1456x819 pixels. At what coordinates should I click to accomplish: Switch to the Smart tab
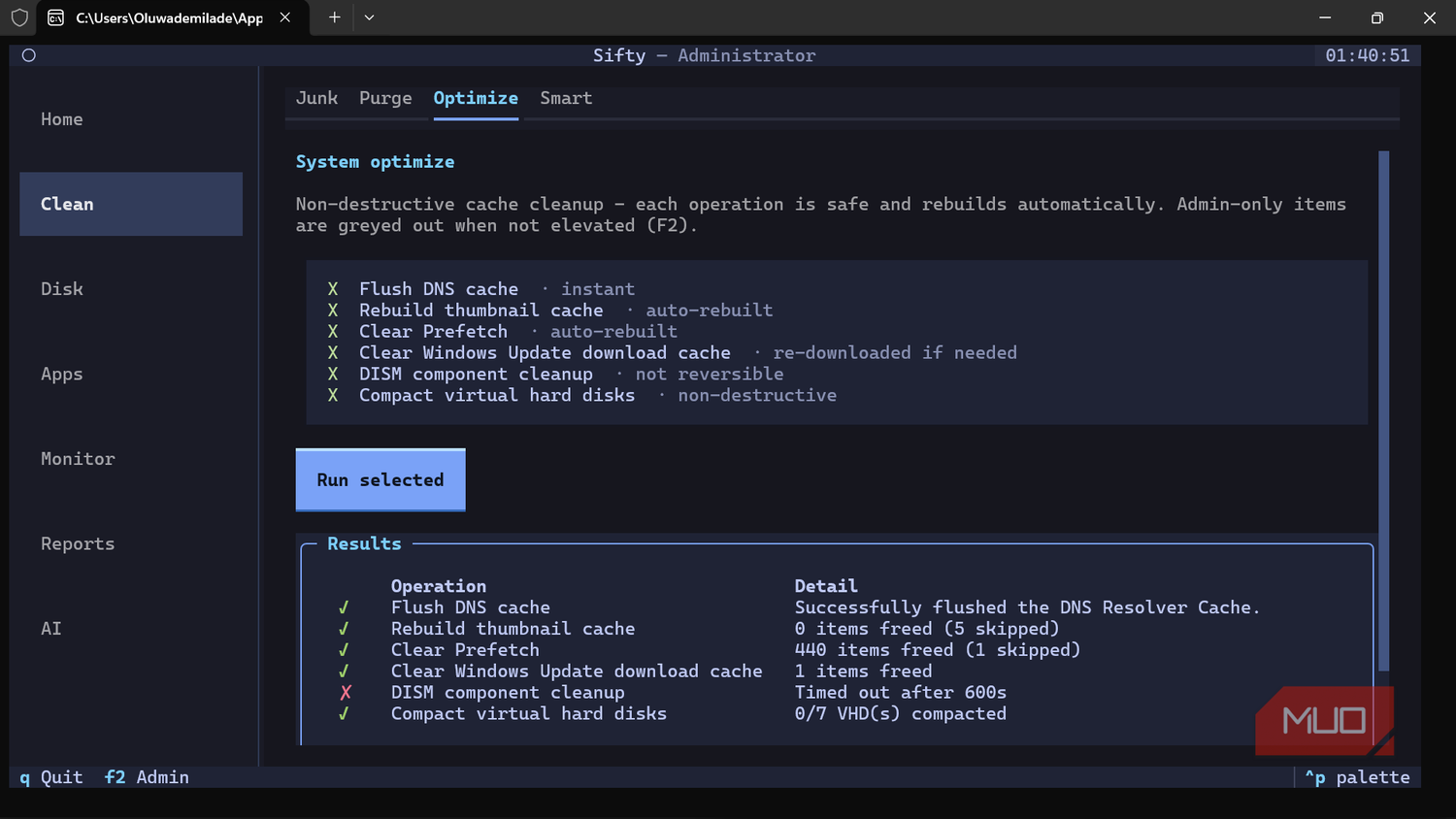coord(566,98)
